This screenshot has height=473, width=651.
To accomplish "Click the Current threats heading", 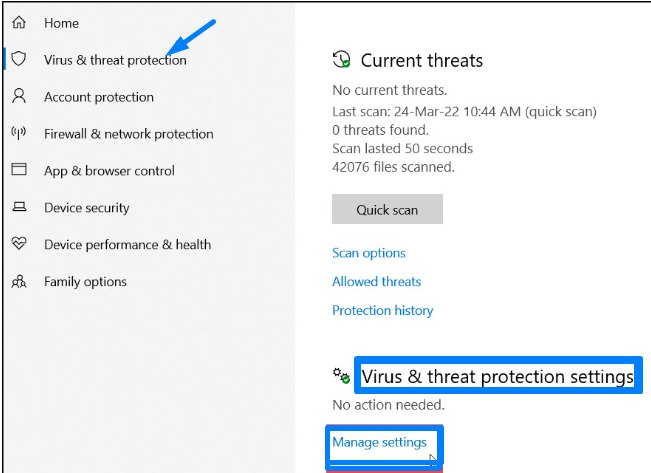I will tap(422, 61).
